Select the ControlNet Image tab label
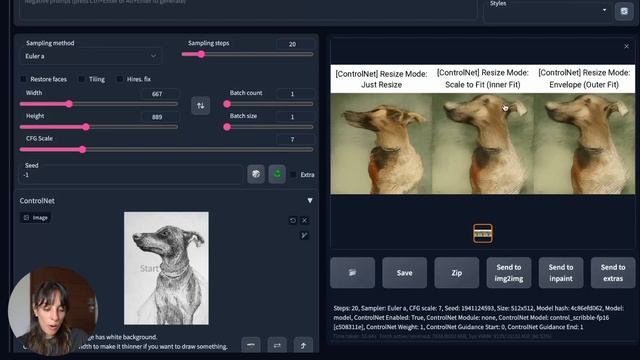The width and height of the screenshot is (640, 360). click(36, 218)
